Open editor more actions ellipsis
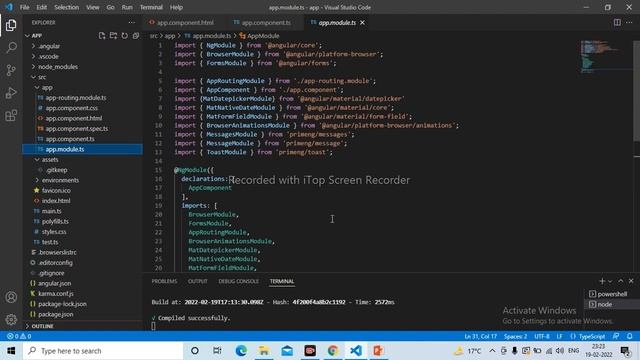Viewport: 640px width, 360px height. [x=629, y=22]
